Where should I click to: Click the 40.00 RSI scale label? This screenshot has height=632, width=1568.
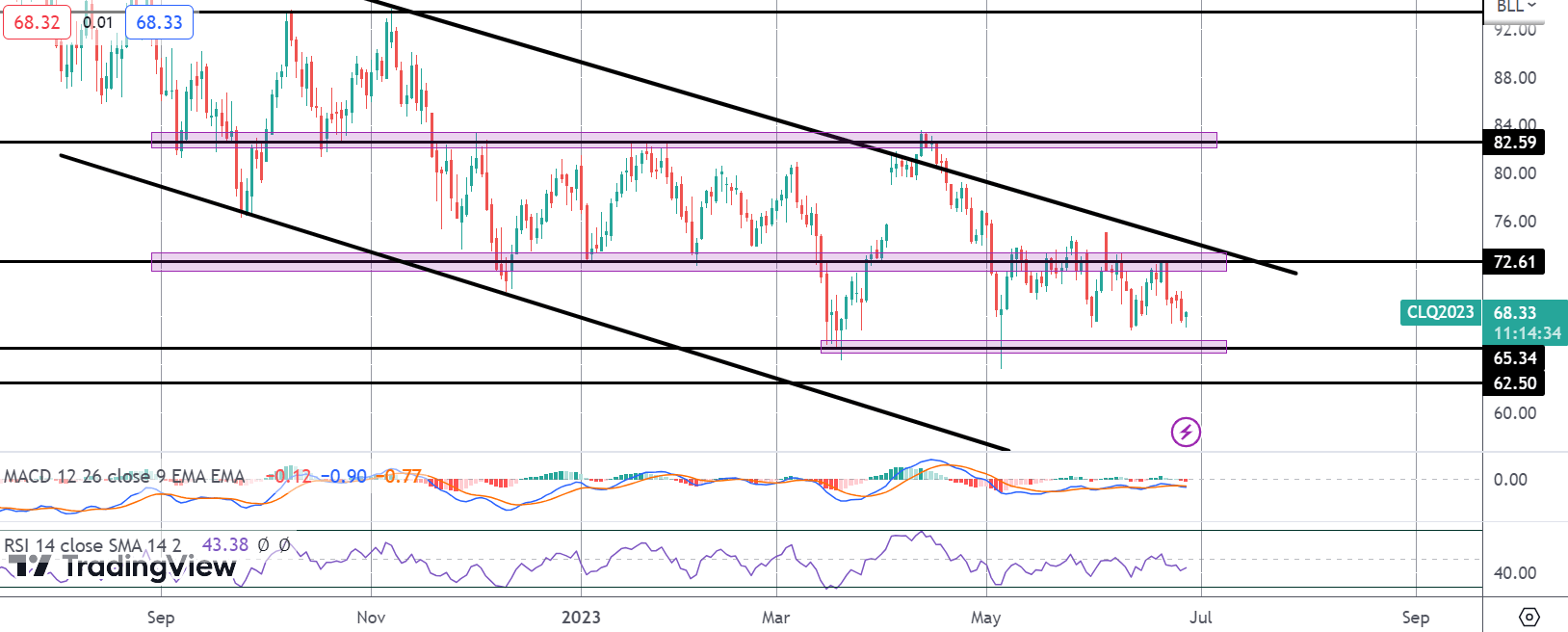[1515, 573]
